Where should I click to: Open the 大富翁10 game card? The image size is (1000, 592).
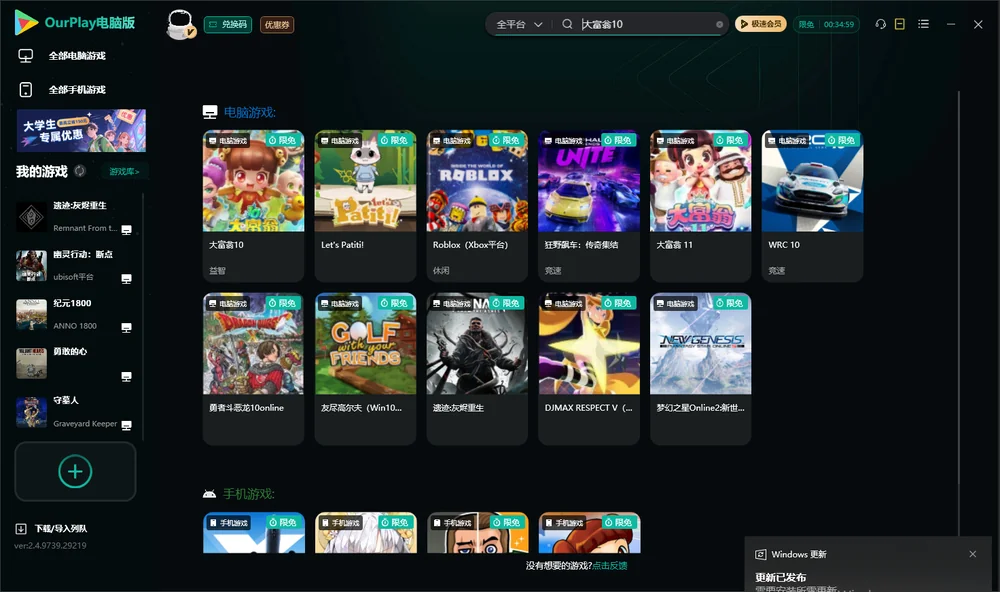pos(253,205)
